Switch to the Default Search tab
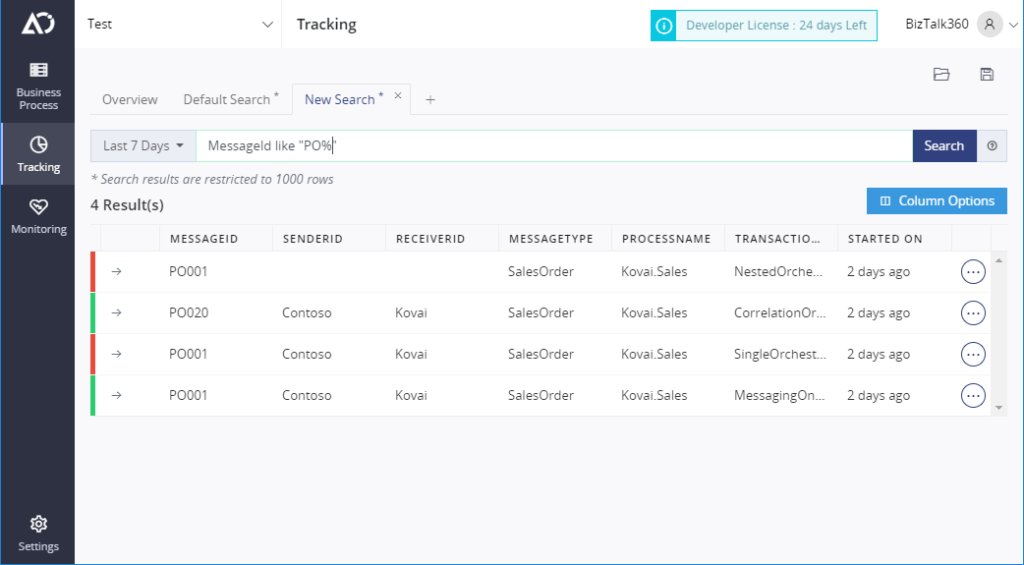The image size is (1024, 565). pyautogui.click(x=231, y=99)
